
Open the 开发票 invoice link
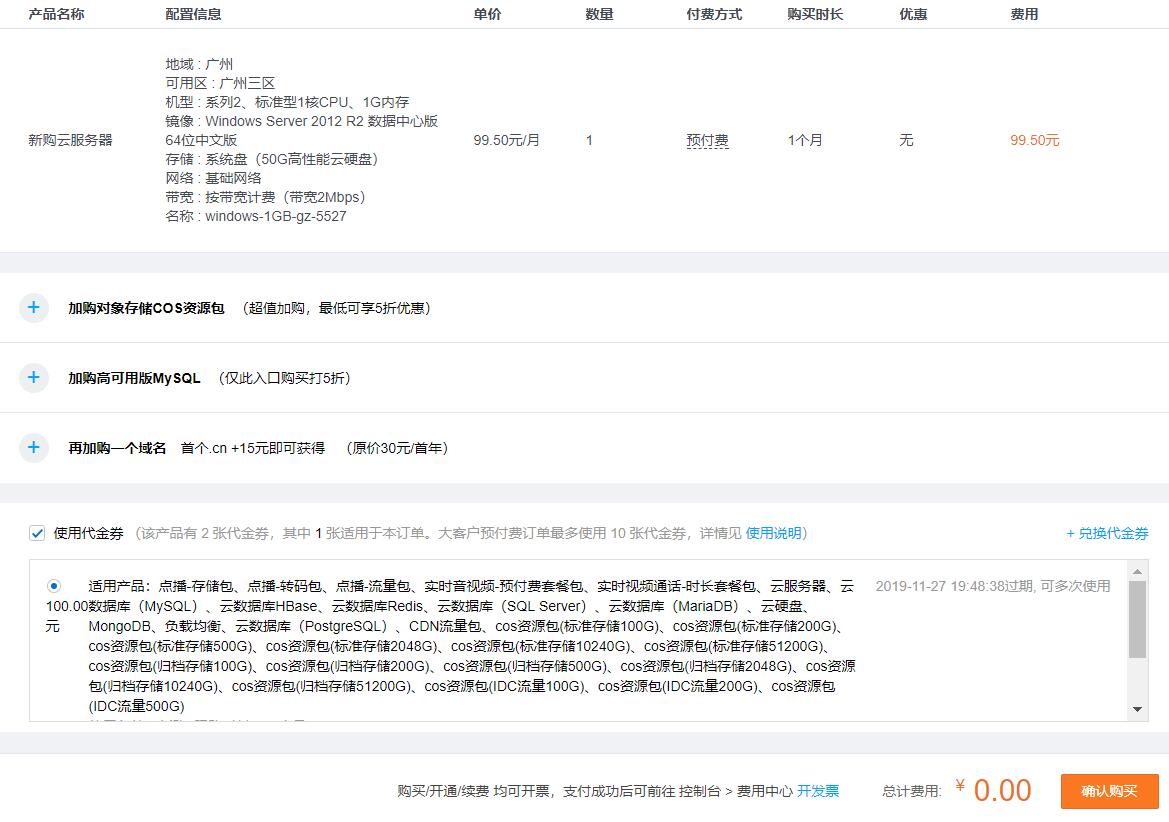[819, 790]
